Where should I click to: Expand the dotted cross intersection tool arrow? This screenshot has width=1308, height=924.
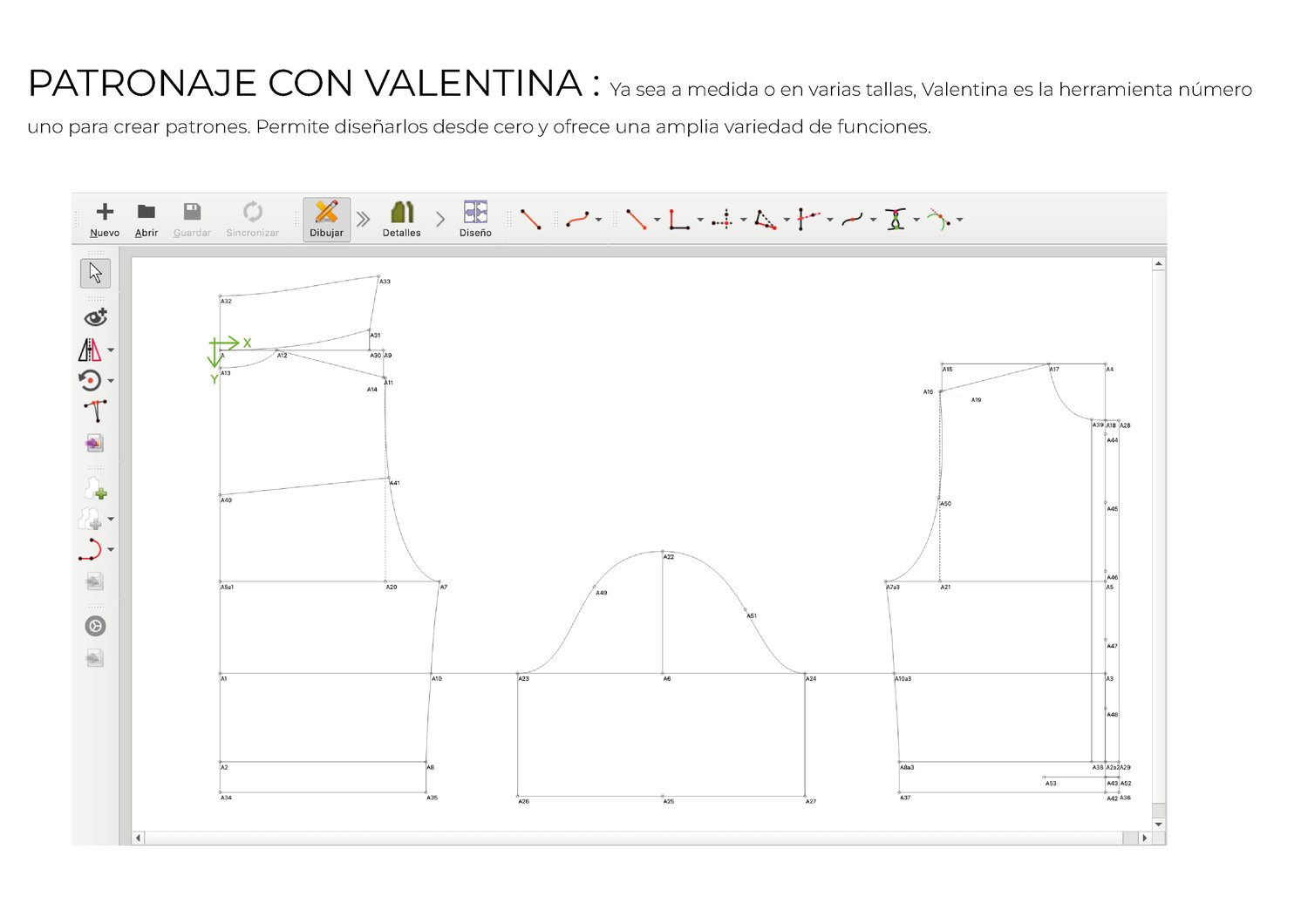743,220
